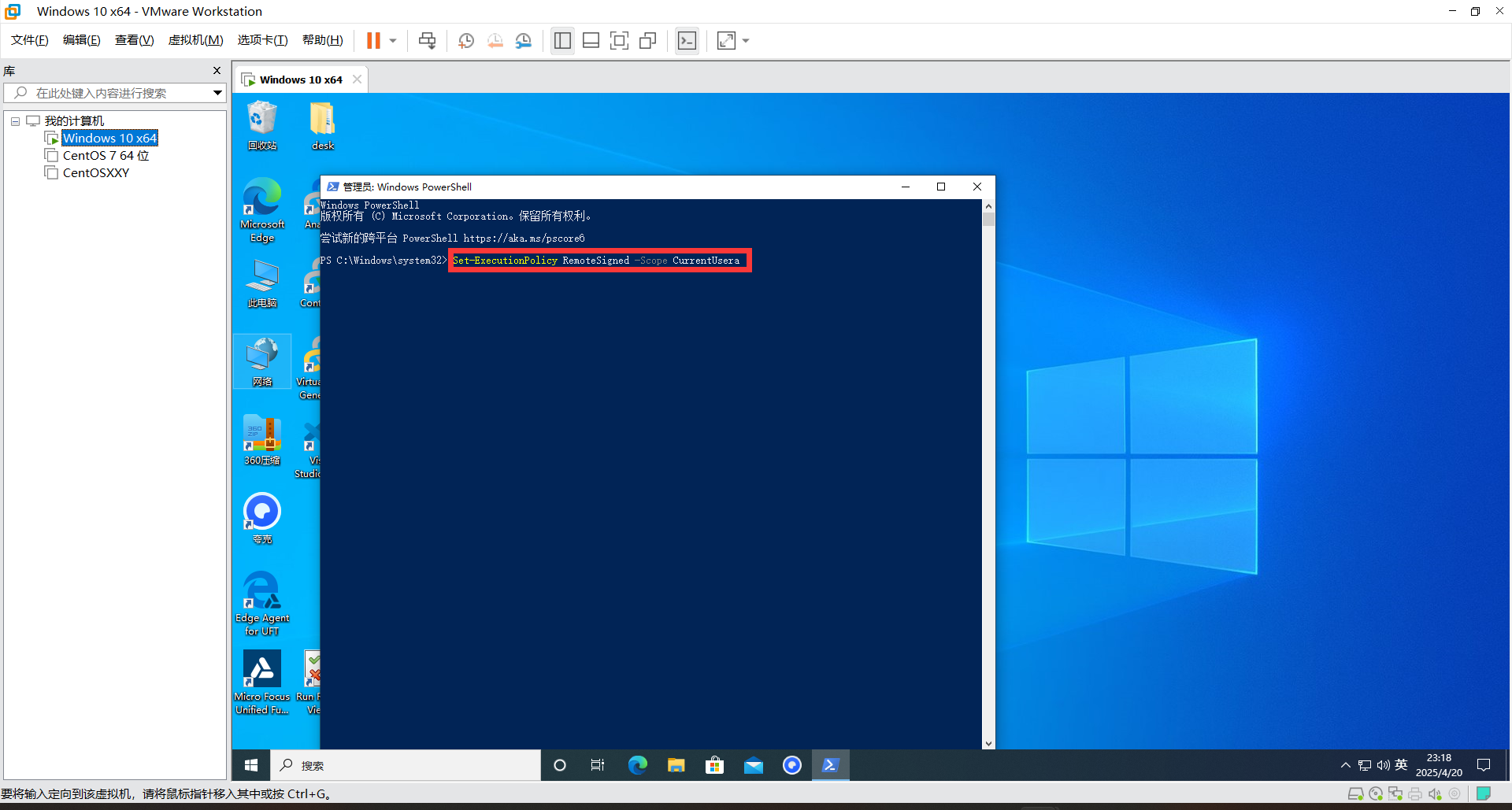The height and width of the screenshot is (810, 1512).
Task: Select the 网络 desktop icon
Action: coord(262,362)
